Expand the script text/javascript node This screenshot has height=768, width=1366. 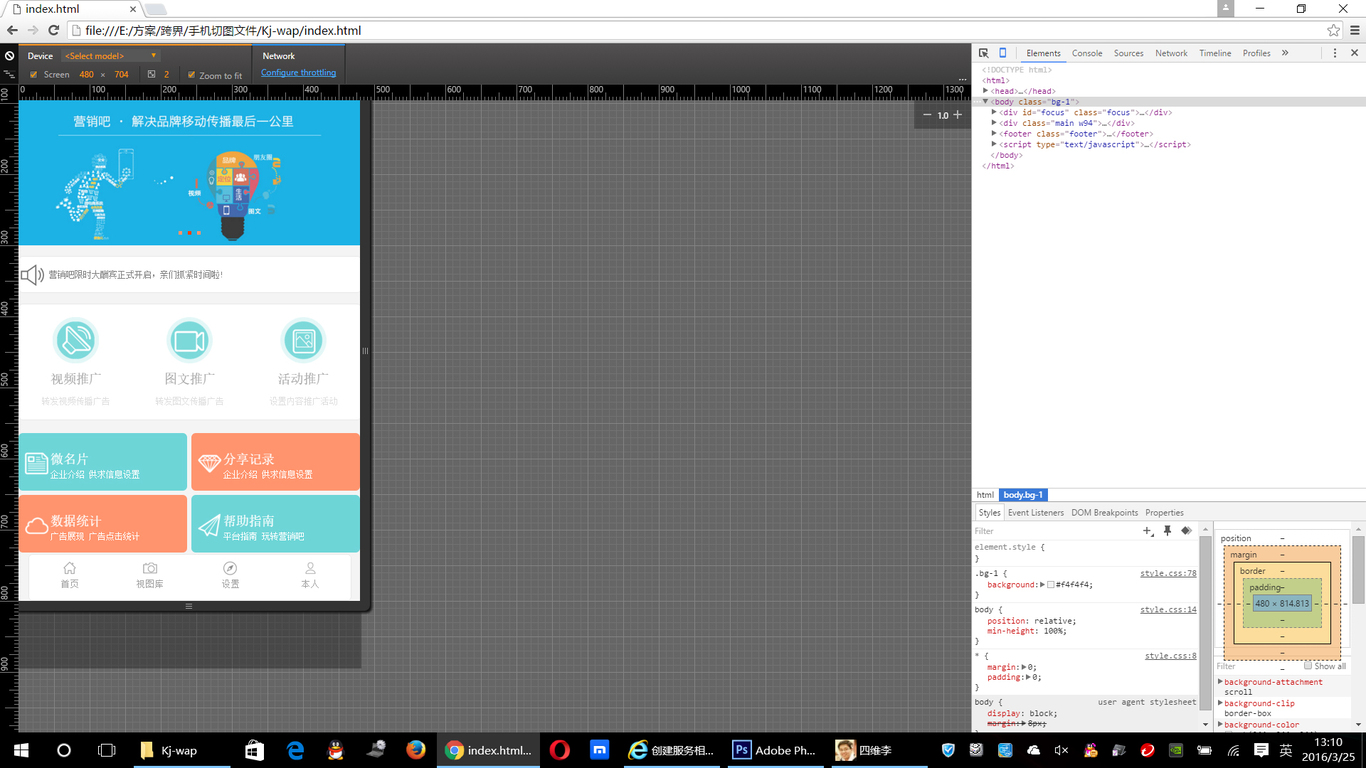pos(994,144)
